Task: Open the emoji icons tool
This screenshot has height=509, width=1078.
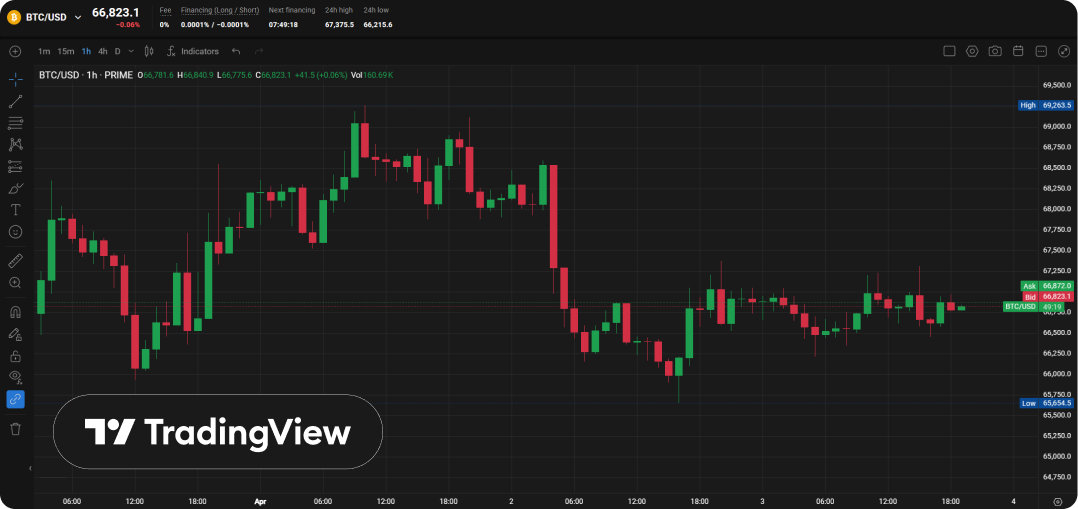Action: coord(15,232)
